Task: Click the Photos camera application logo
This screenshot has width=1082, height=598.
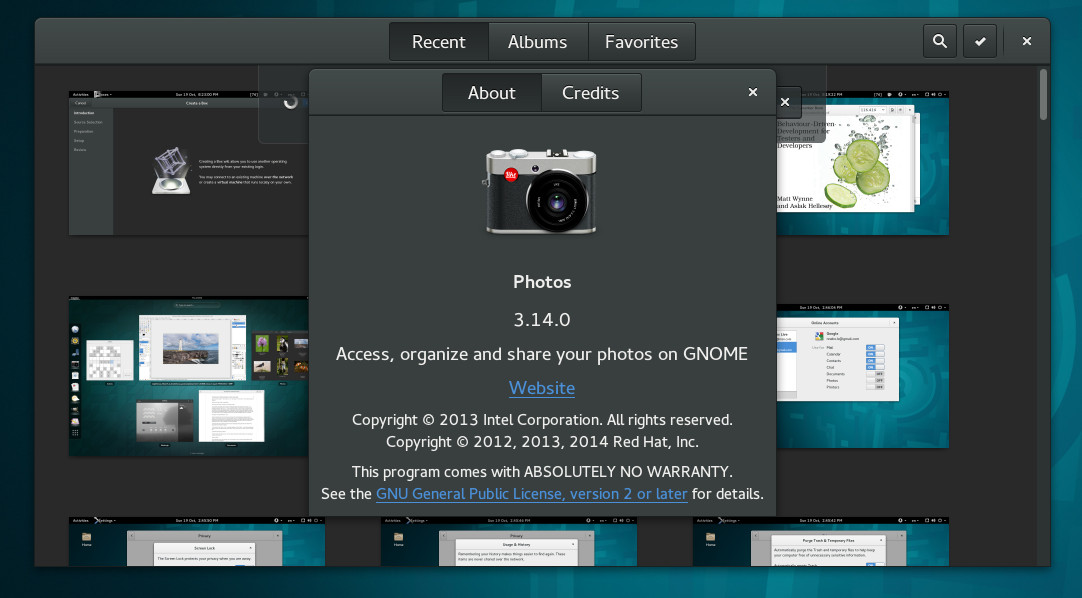Action: (x=541, y=190)
